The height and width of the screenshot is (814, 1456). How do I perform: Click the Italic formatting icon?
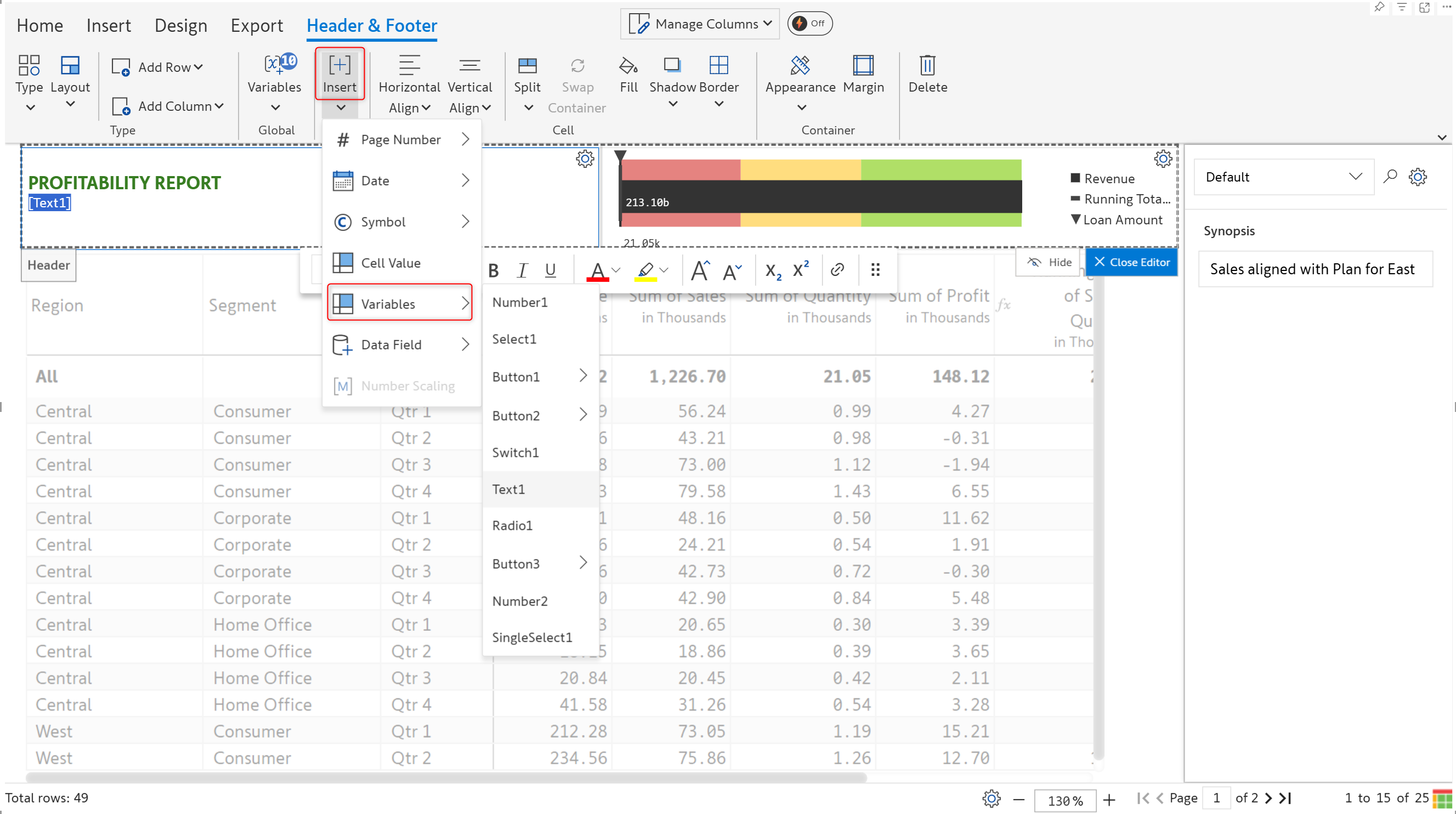(522, 271)
